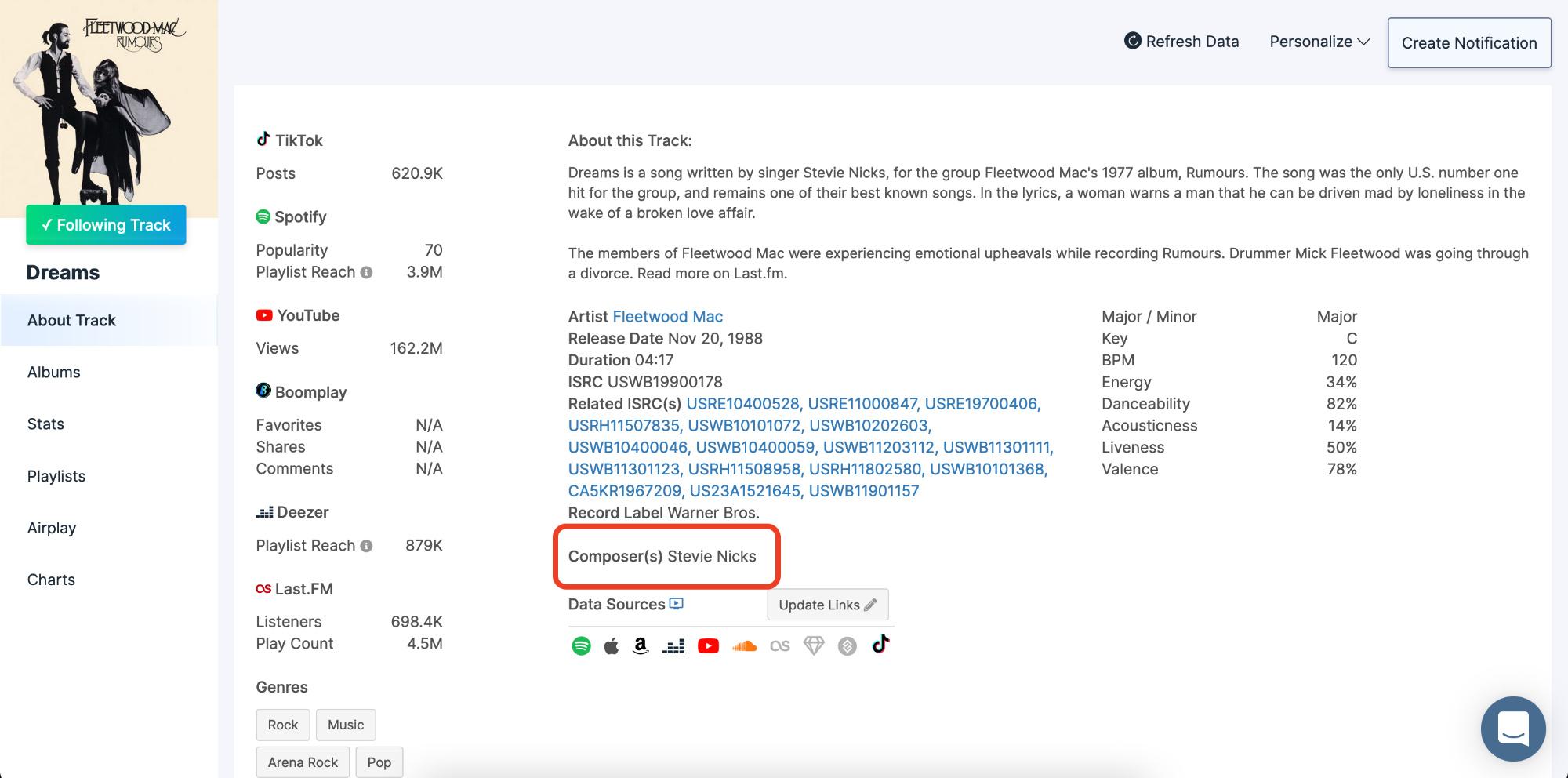Open related ISRC USRE10400528

742,404
